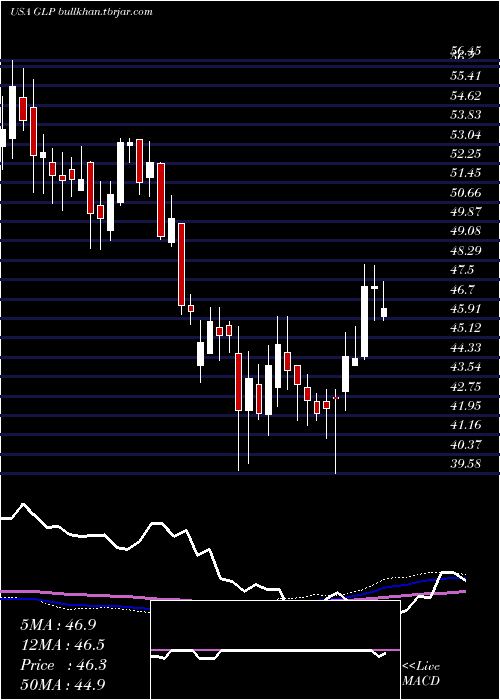This screenshot has height=700, width=500.
Task: Select the 39.58 price axis label
Action: click(466, 464)
